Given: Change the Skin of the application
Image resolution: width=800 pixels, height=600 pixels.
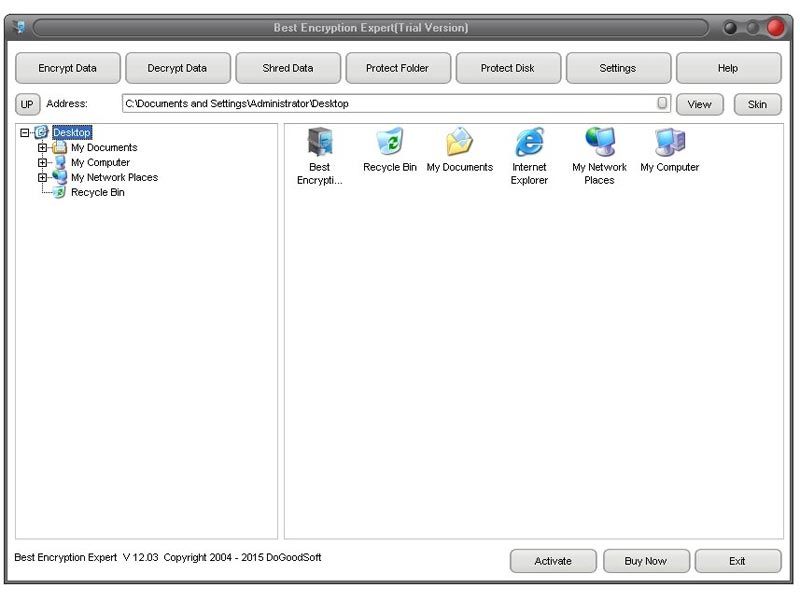Looking at the screenshot, I should pos(757,104).
